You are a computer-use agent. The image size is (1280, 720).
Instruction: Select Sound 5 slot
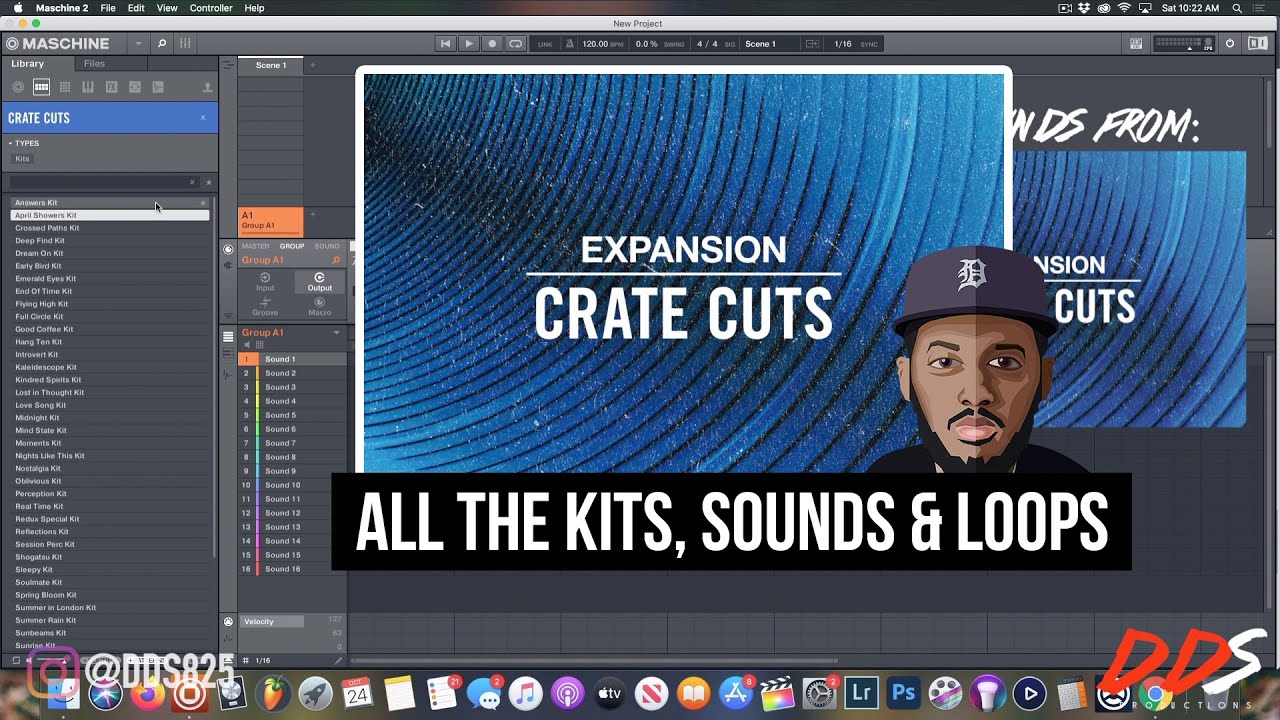coord(293,415)
